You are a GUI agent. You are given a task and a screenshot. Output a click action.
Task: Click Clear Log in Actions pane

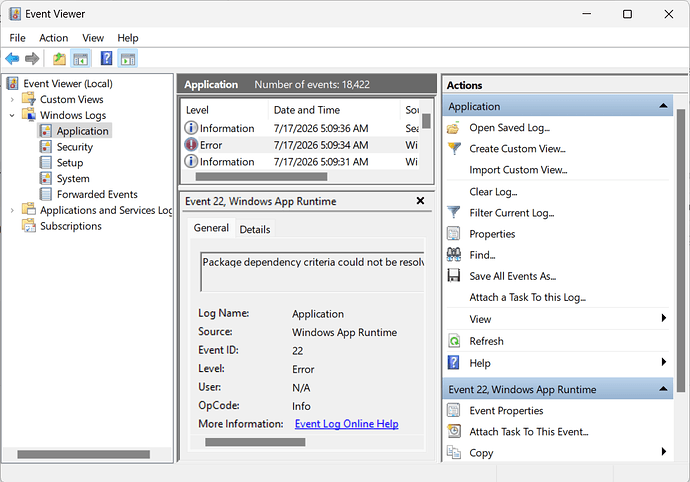(x=493, y=192)
